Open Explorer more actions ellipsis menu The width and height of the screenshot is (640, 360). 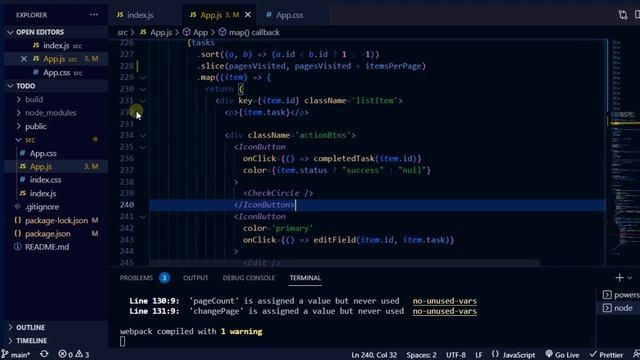pos(94,15)
